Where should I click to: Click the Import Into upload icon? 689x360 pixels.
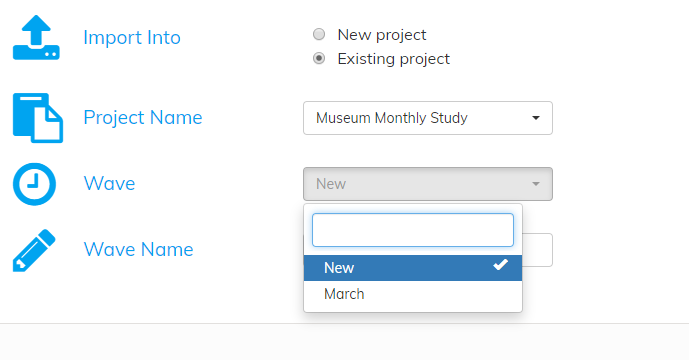coord(36,37)
